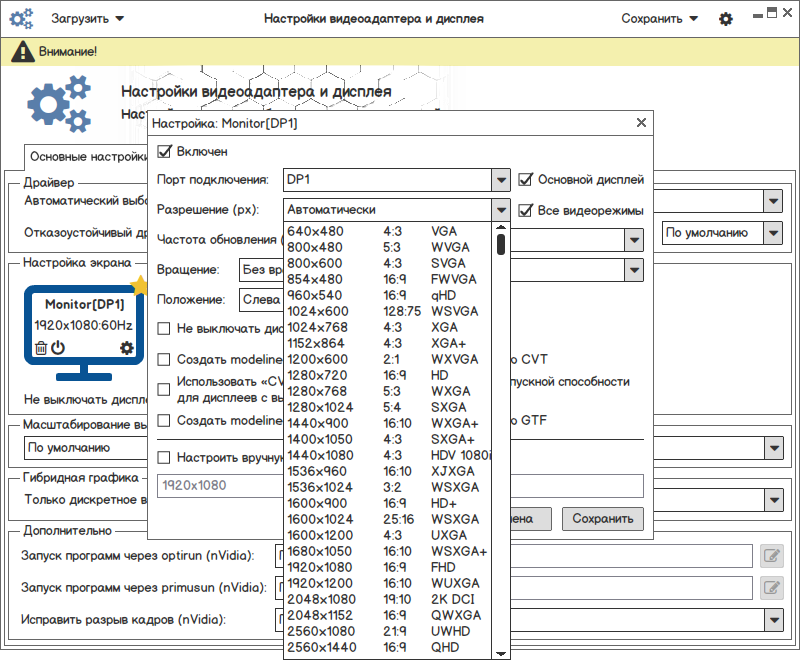Expand the Порт подключения DP1 dropdown
This screenshot has width=800, height=661.
(501, 180)
